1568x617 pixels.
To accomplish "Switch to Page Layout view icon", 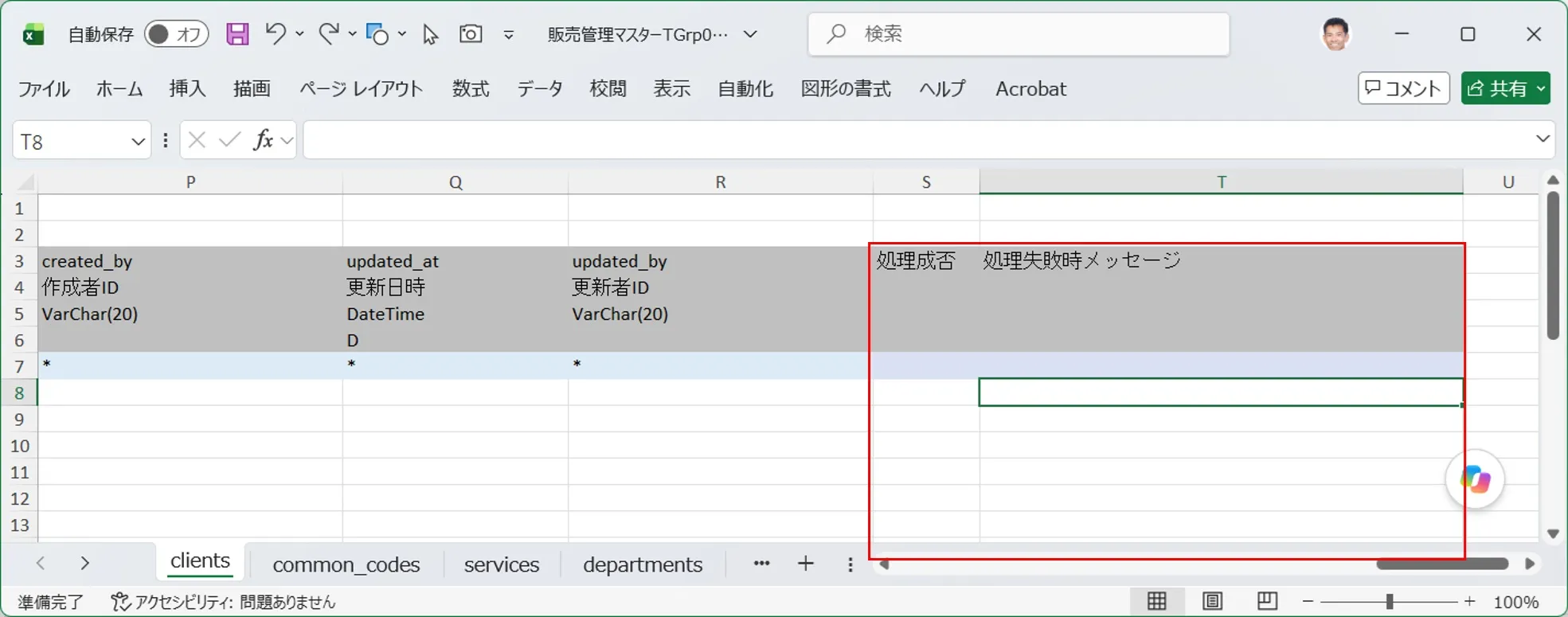I will pos(1212,602).
